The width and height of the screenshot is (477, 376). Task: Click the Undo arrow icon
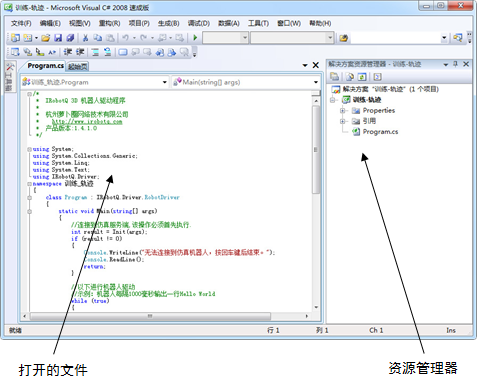(125, 38)
